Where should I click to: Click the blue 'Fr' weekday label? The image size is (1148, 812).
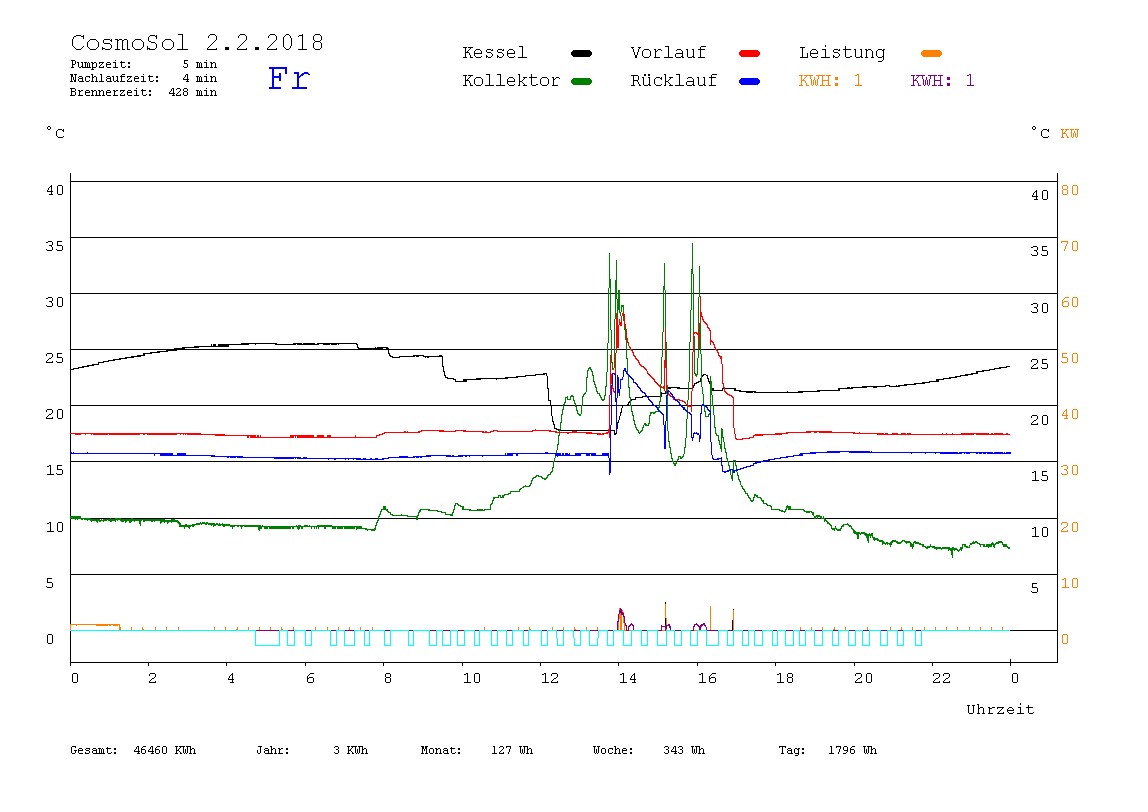coord(288,78)
